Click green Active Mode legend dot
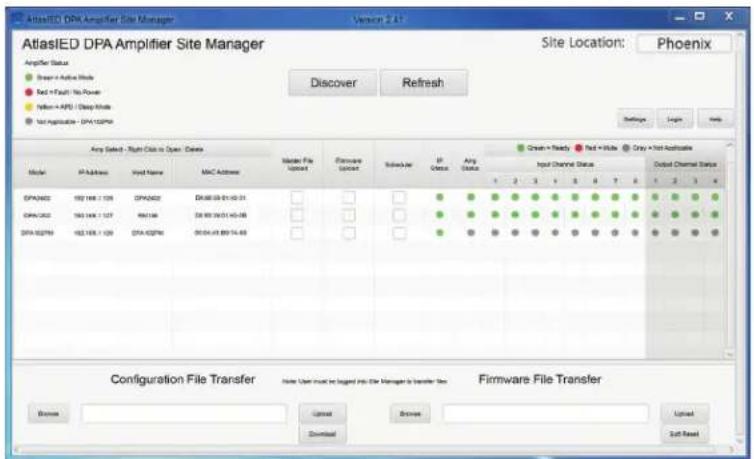754x459 pixels. pos(29,77)
